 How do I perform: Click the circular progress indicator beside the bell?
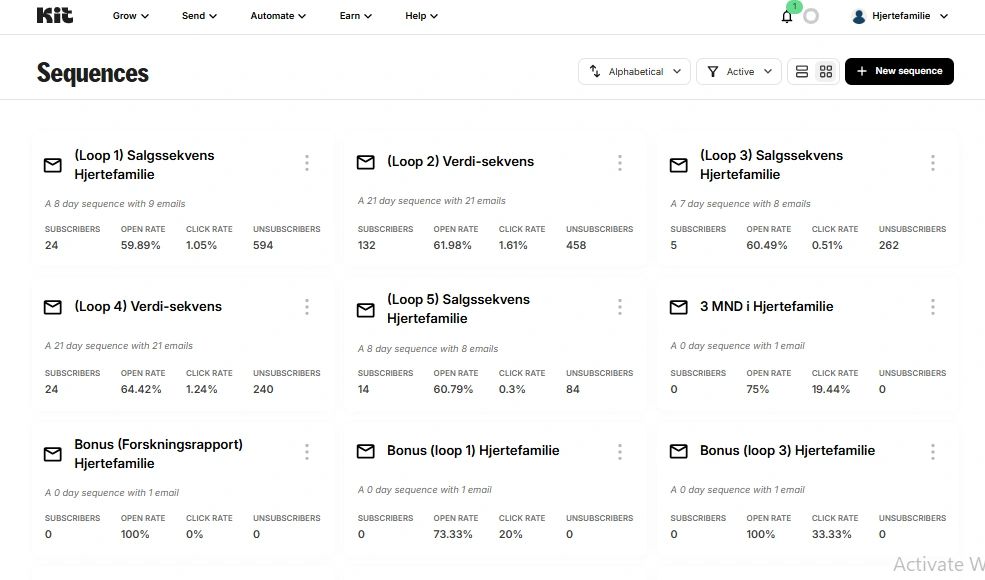(811, 16)
